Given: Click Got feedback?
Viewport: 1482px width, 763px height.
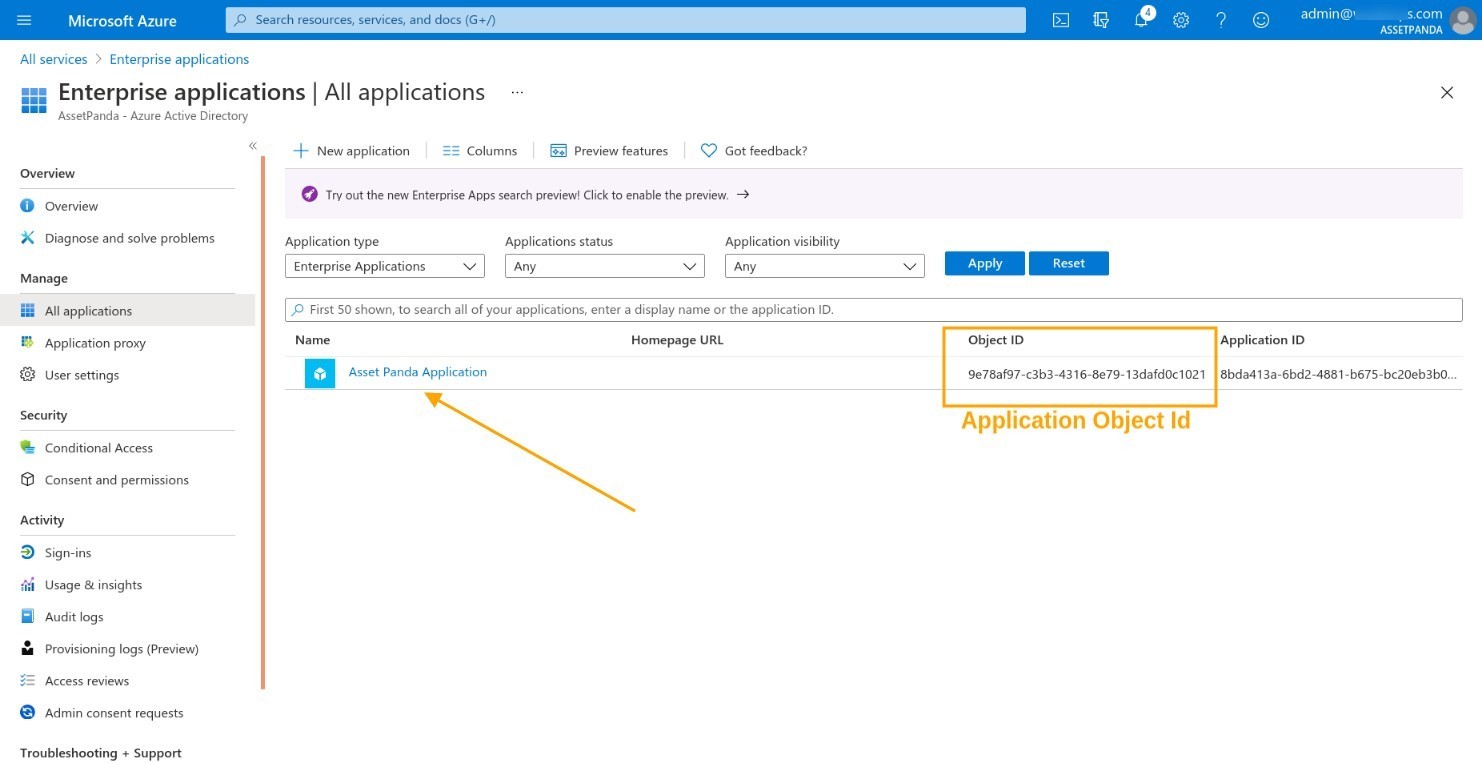Looking at the screenshot, I should [x=754, y=151].
